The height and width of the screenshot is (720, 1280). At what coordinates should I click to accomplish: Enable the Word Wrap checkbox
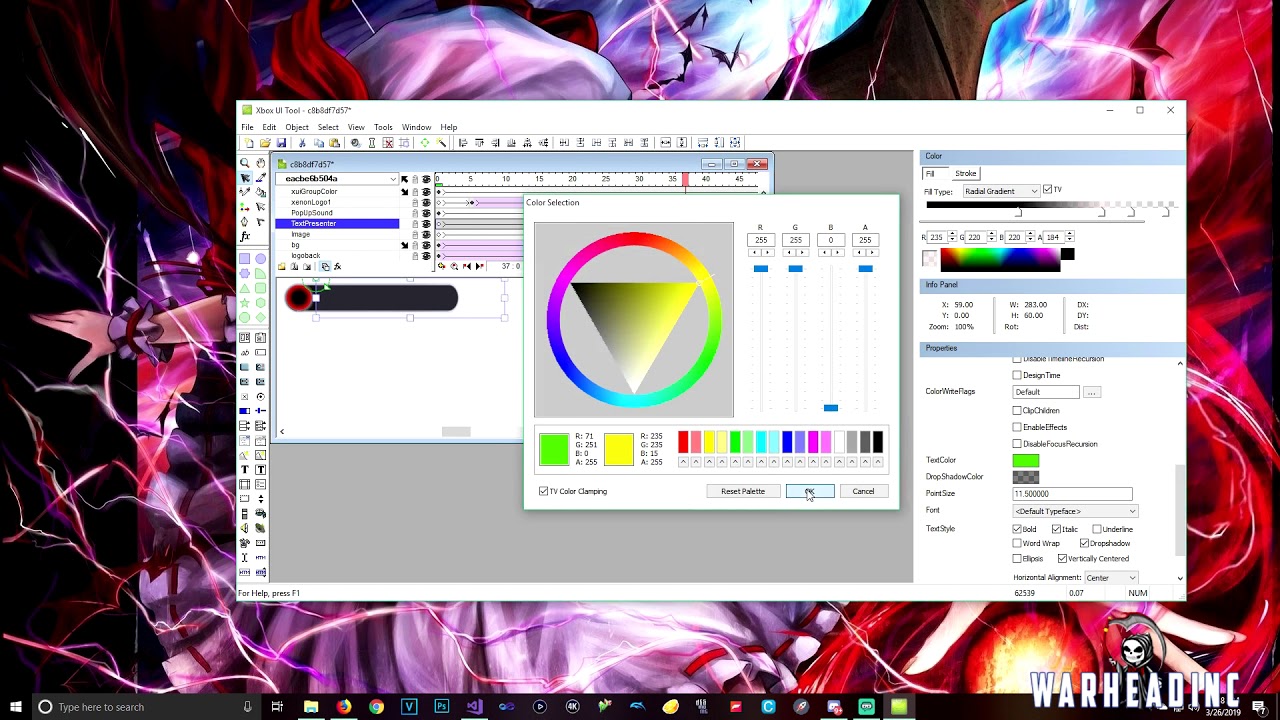tap(1017, 544)
